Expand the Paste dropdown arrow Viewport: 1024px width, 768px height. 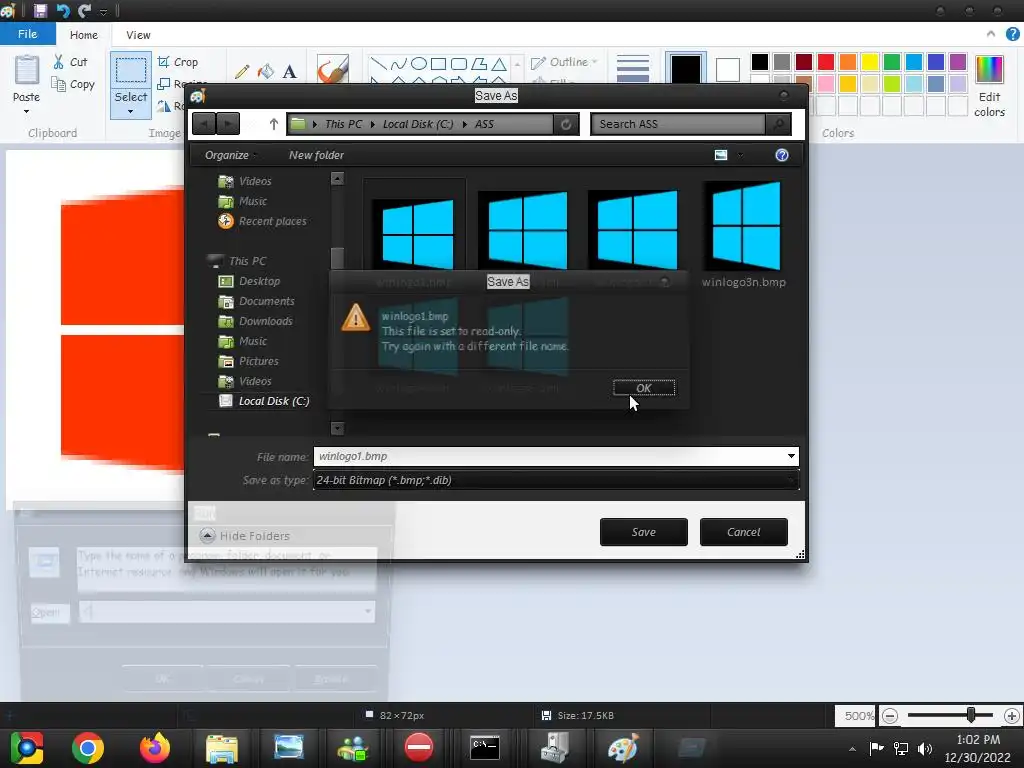[x=27, y=112]
